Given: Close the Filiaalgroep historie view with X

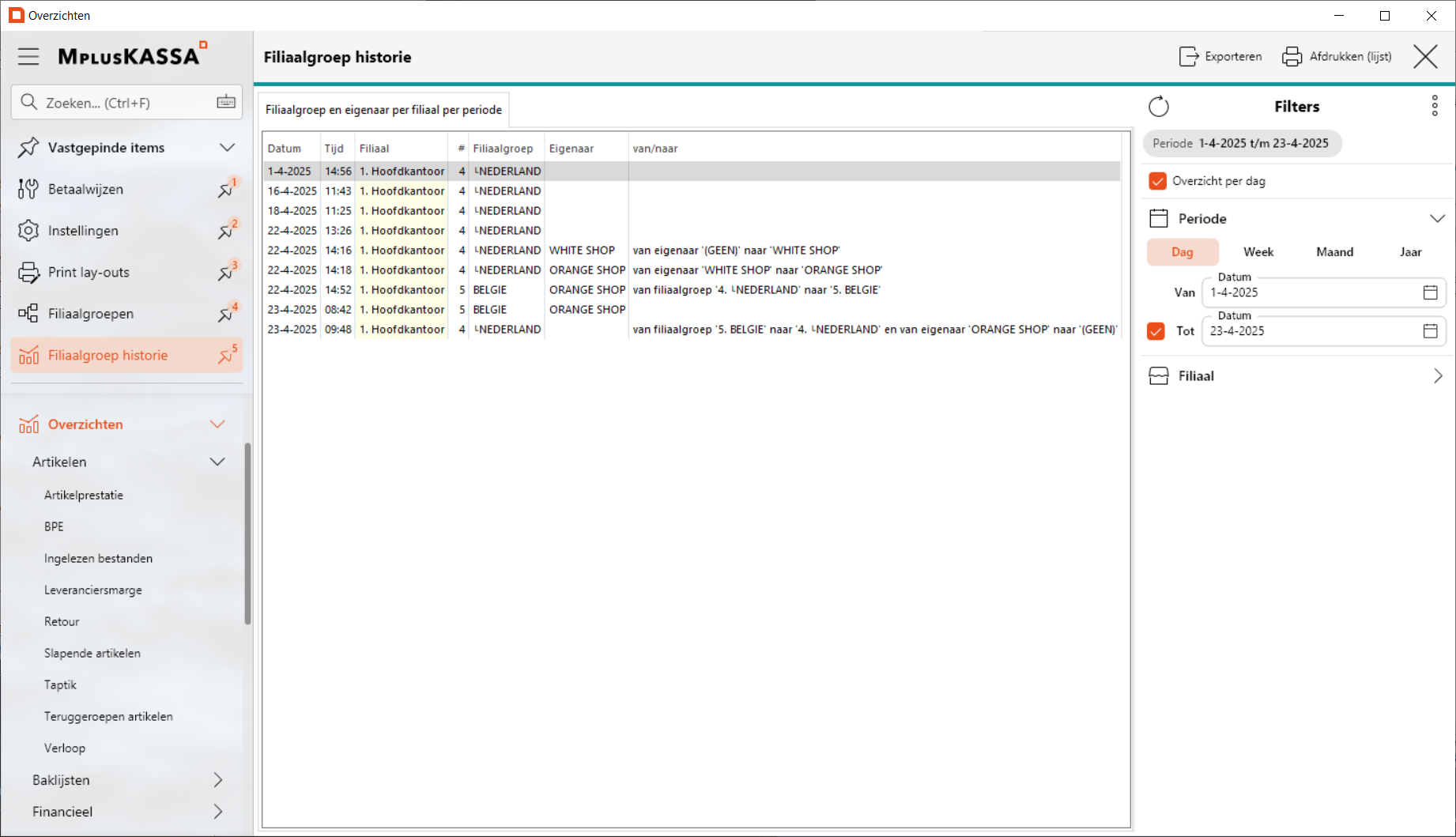Looking at the screenshot, I should [1426, 56].
